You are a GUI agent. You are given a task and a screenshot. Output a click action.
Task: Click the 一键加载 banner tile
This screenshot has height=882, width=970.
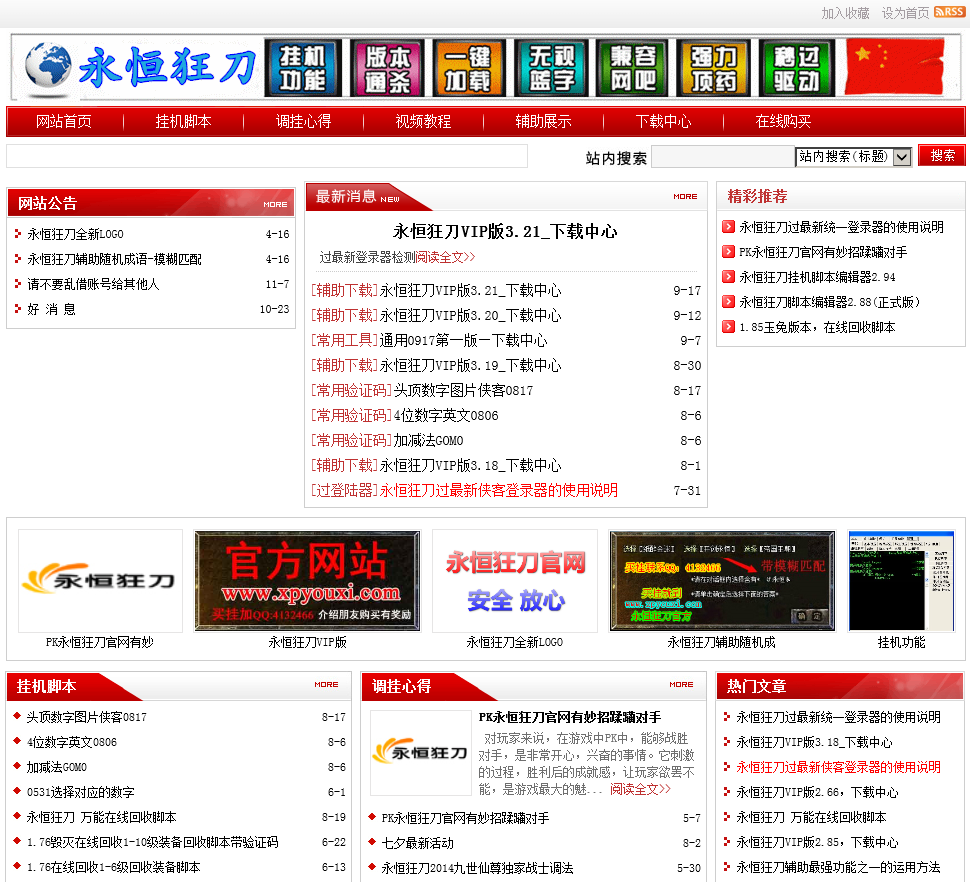[469, 68]
